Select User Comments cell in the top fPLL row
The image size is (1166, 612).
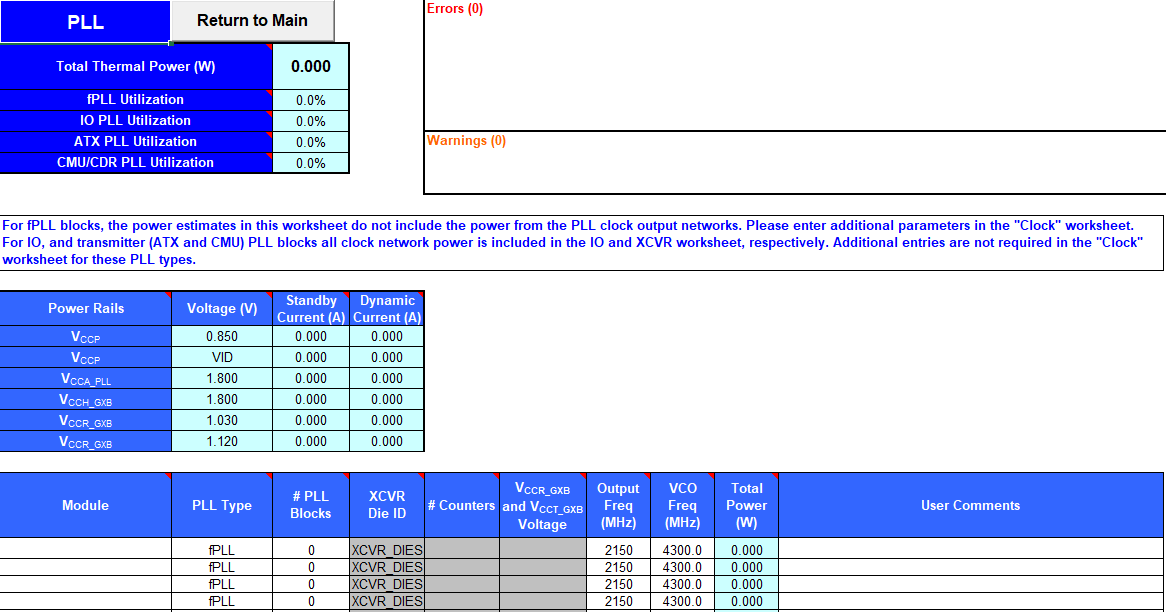pos(970,550)
